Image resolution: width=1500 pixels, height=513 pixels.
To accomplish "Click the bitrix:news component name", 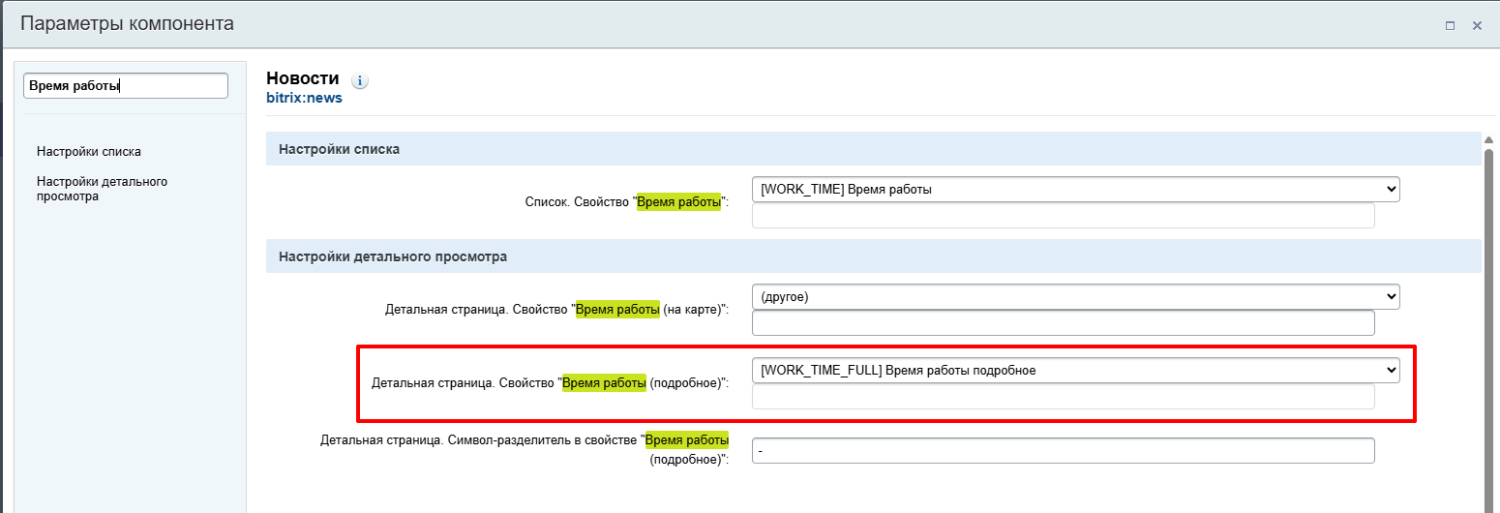I will pyautogui.click(x=304, y=98).
